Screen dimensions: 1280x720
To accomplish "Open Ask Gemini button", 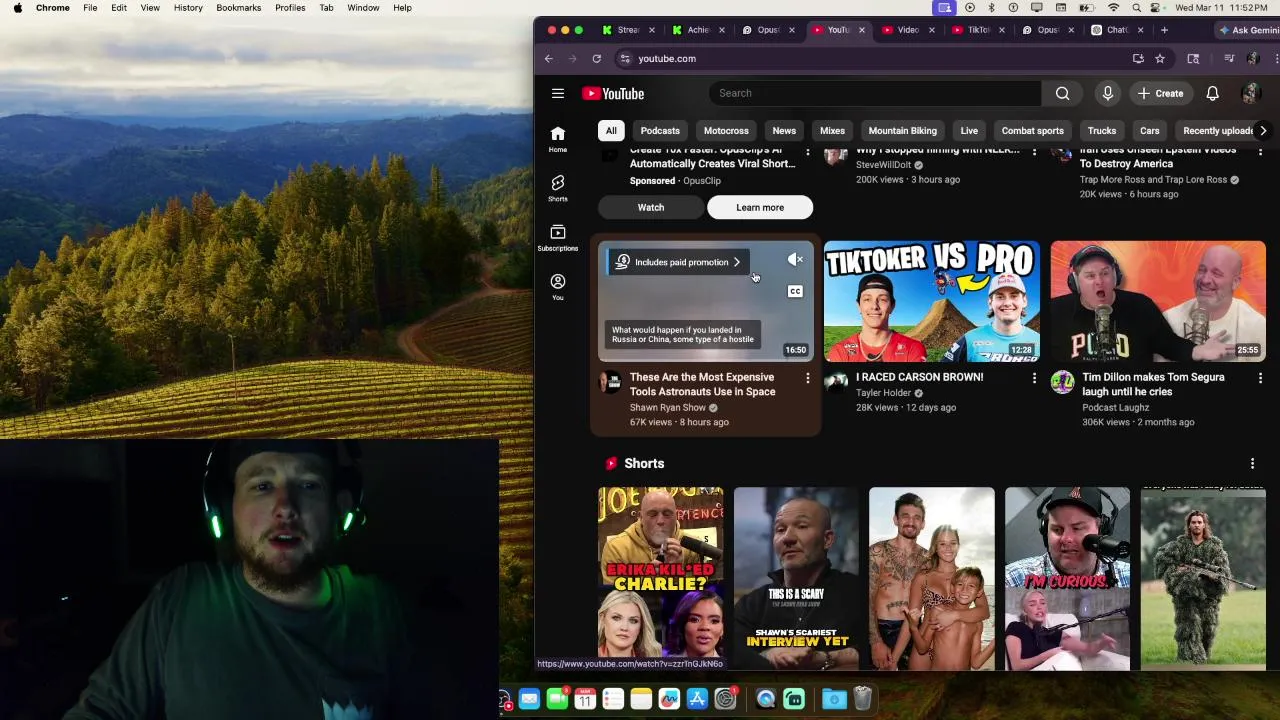I will [x=1248, y=30].
